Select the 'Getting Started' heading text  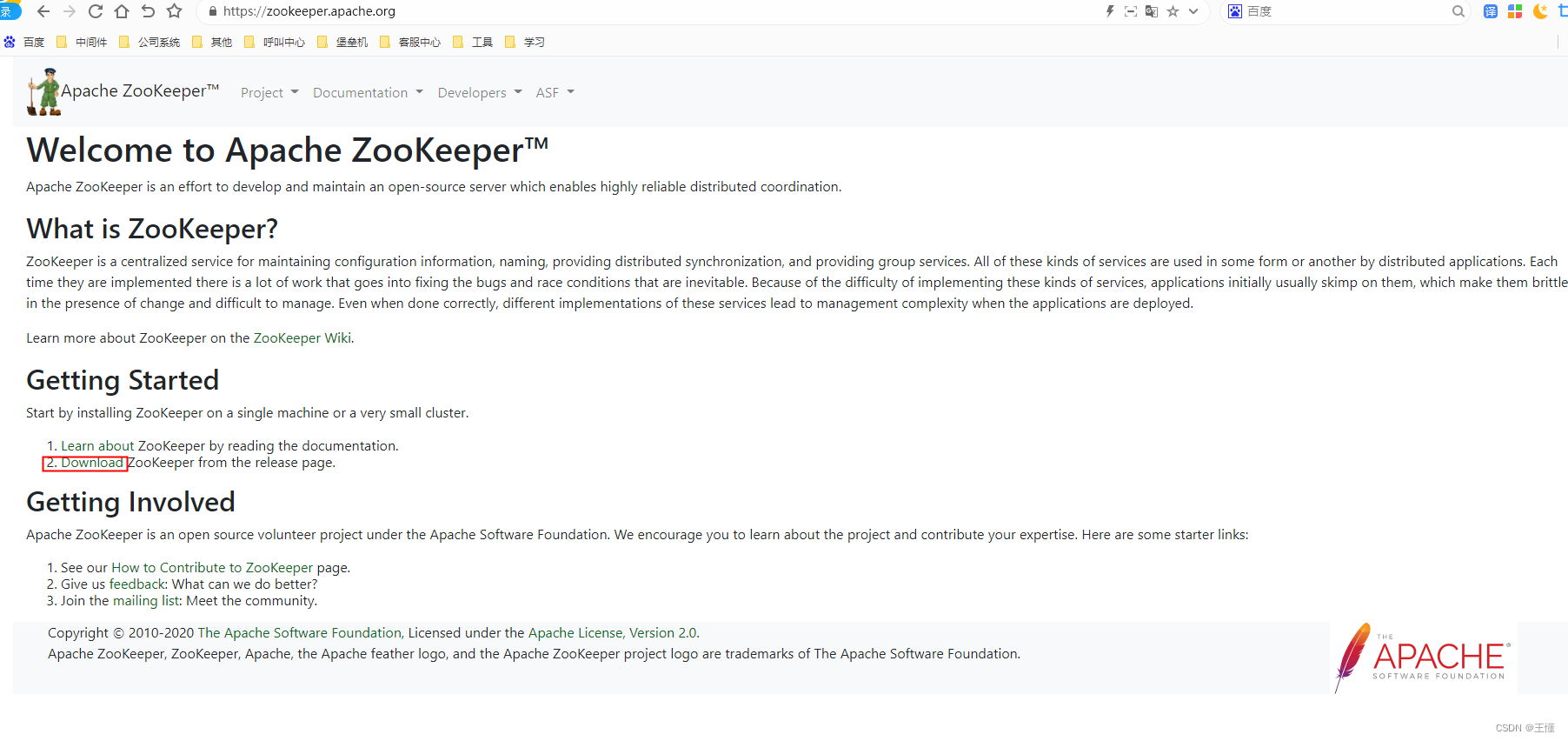[x=123, y=380]
